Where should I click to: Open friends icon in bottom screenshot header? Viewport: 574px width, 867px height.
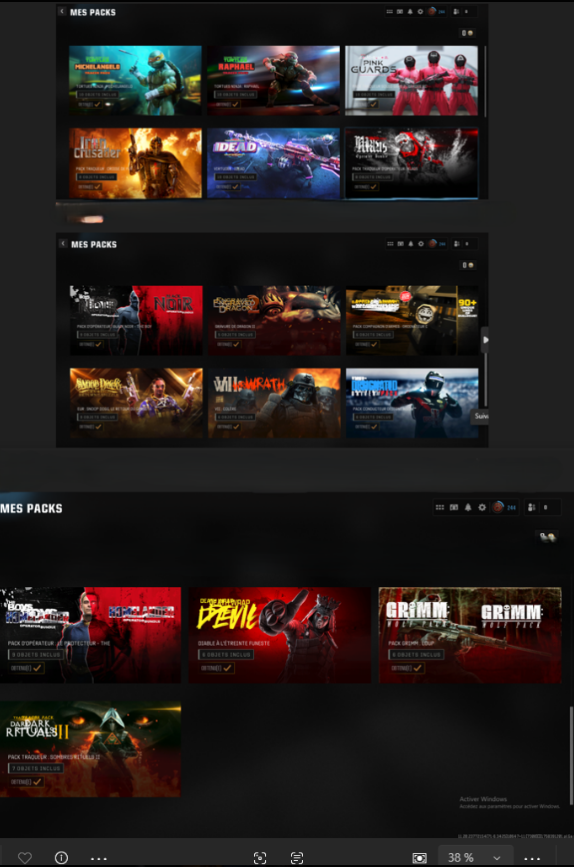coord(531,507)
